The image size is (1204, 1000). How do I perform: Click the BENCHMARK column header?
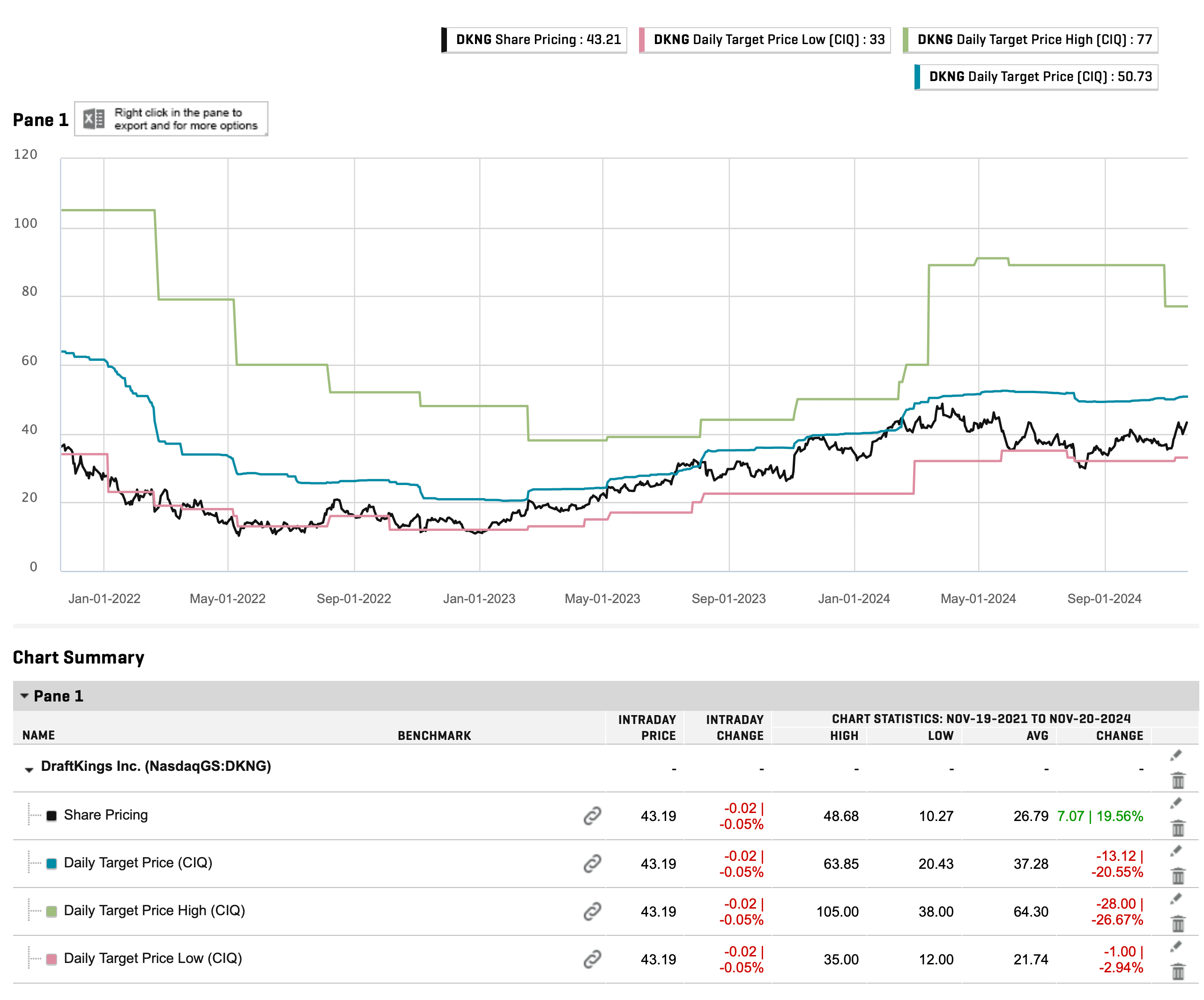434,736
